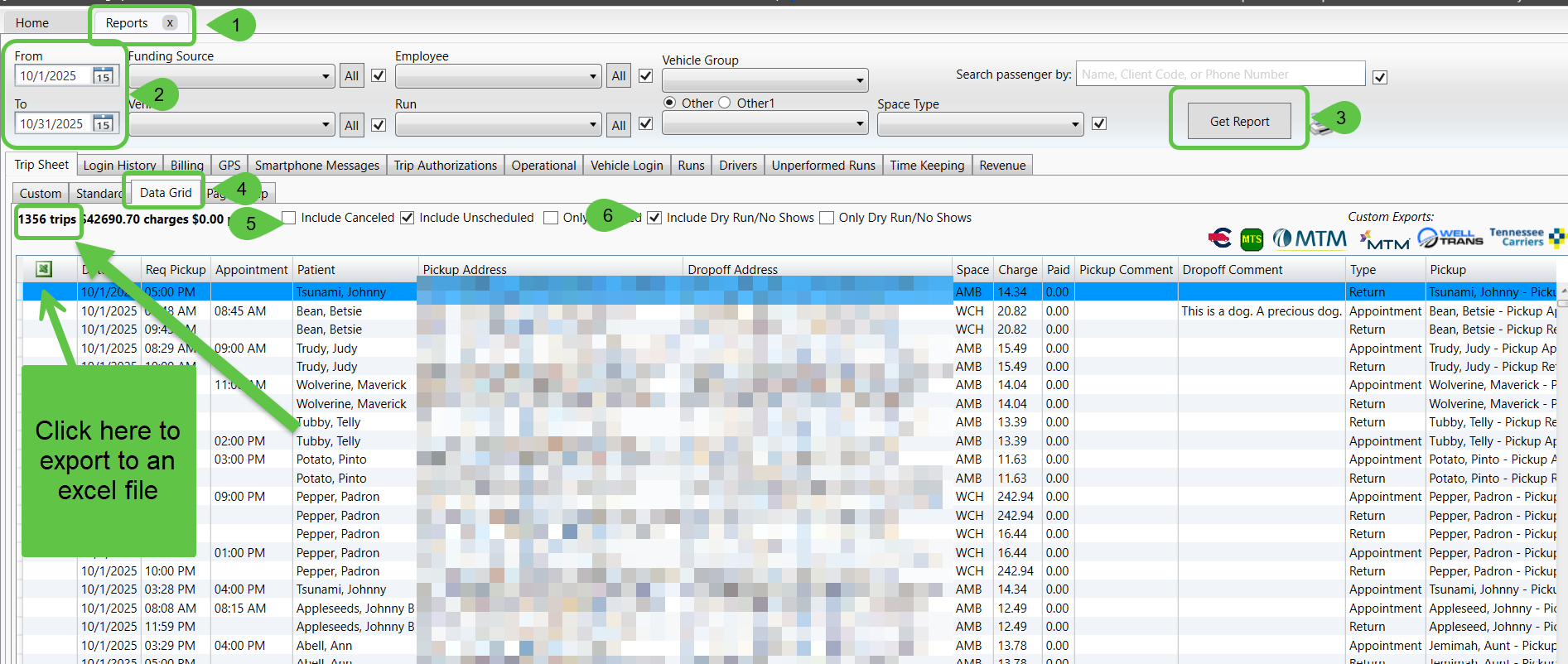The height and width of the screenshot is (664, 1568).
Task: Check Only Dry Run/No Shows box
Action: point(827,218)
